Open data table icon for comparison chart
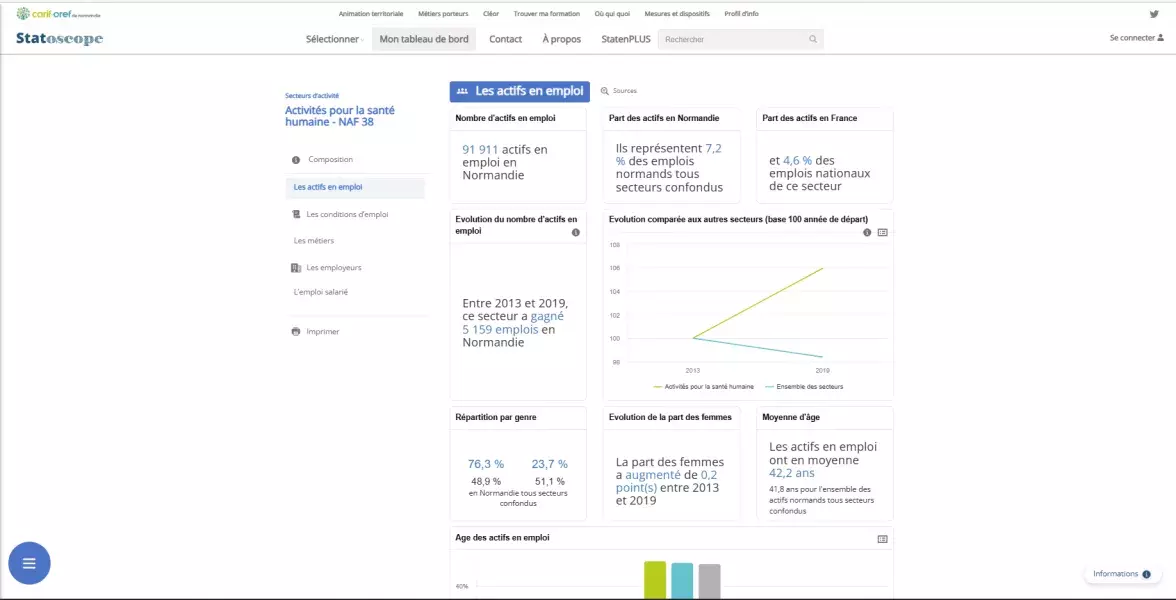 (x=882, y=232)
